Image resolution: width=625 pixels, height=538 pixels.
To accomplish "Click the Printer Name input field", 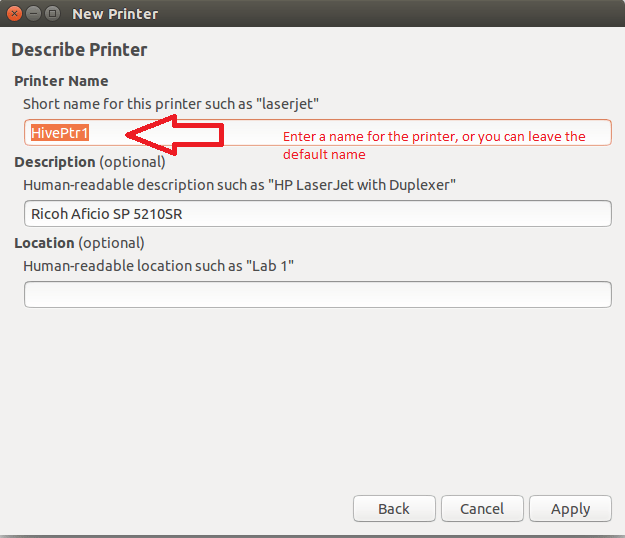I will 318,133.
